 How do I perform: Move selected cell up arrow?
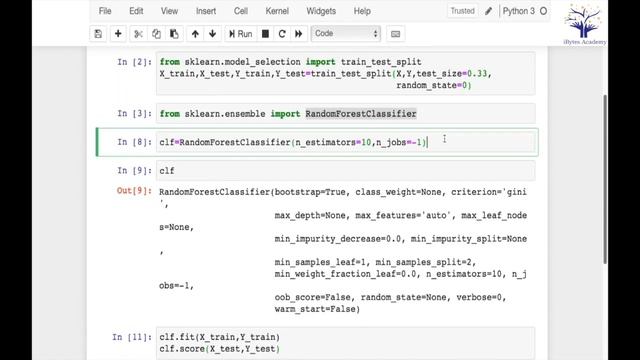point(195,34)
